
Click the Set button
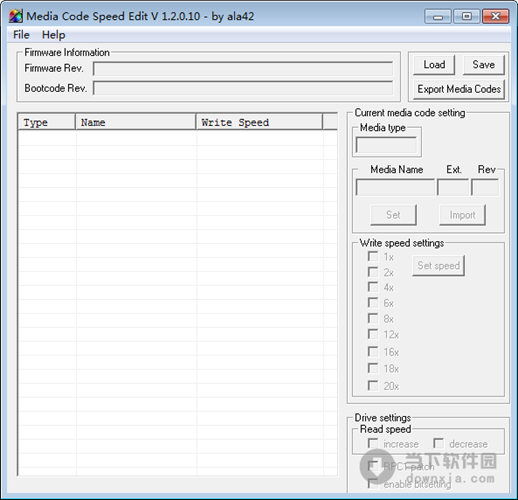point(393,215)
